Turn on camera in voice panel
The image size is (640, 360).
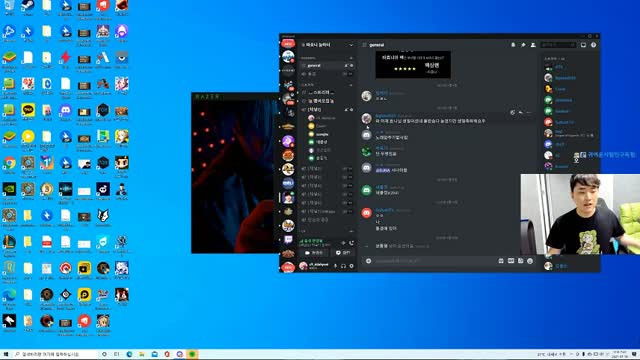[314, 253]
